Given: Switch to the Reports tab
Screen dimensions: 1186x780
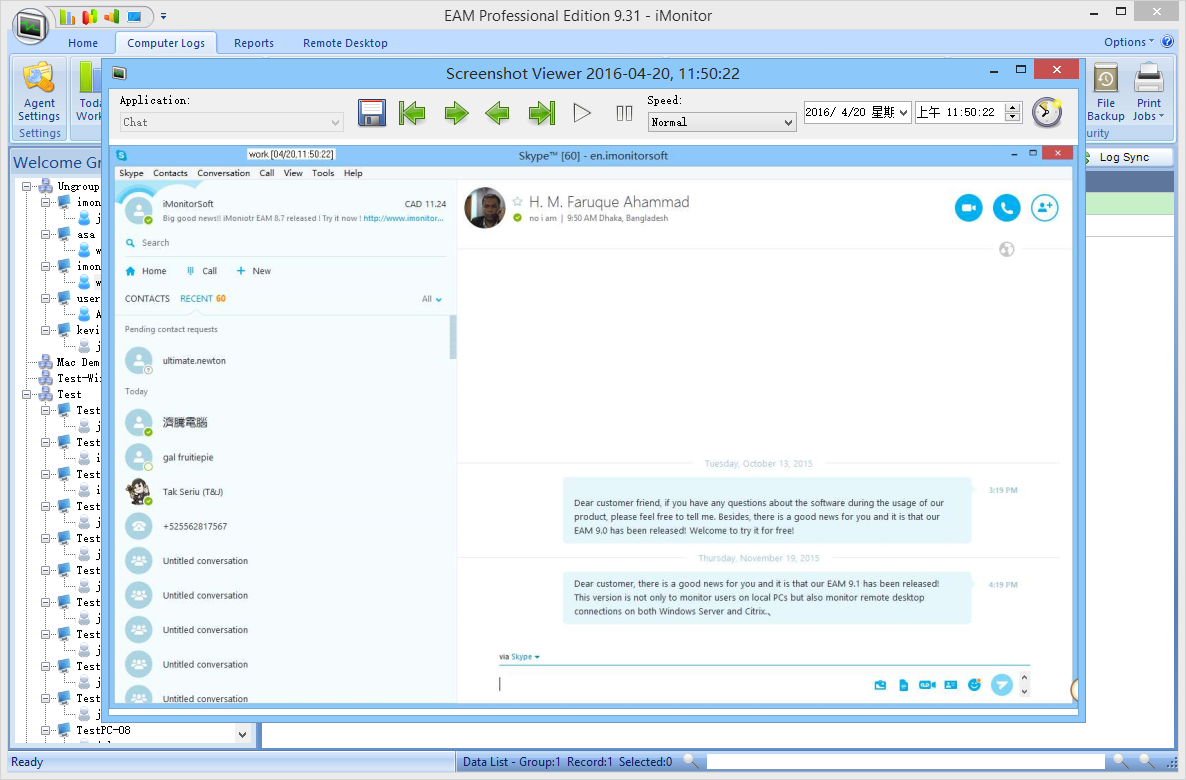Looking at the screenshot, I should click(x=254, y=43).
